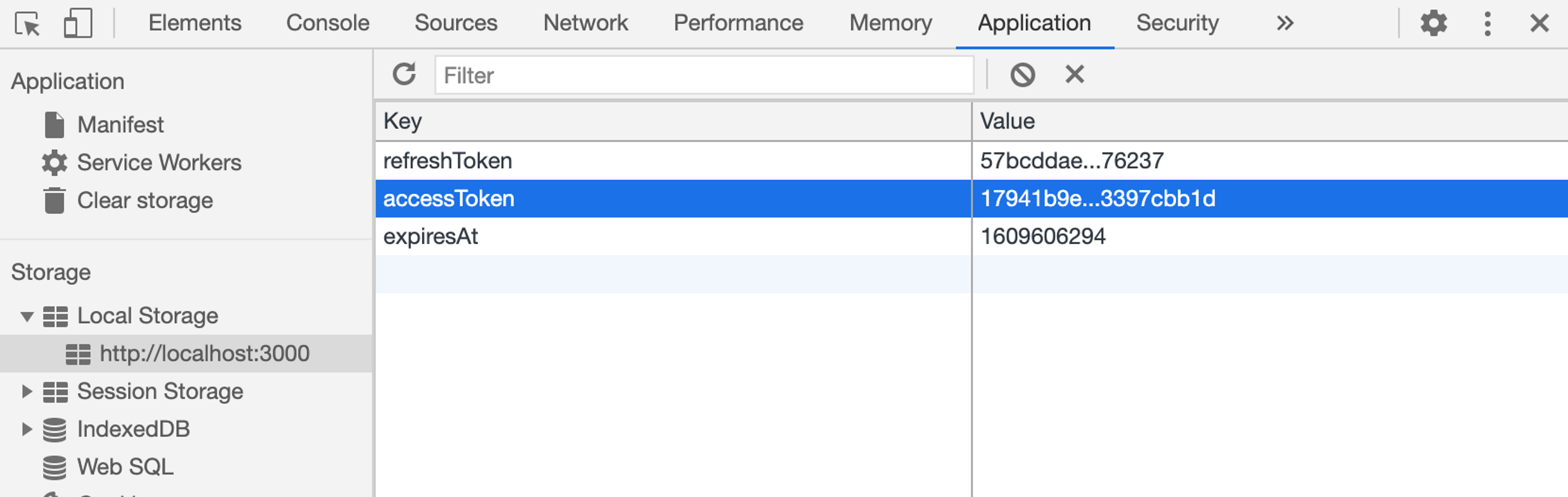Delete selected entry with X icon

(x=1074, y=74)
